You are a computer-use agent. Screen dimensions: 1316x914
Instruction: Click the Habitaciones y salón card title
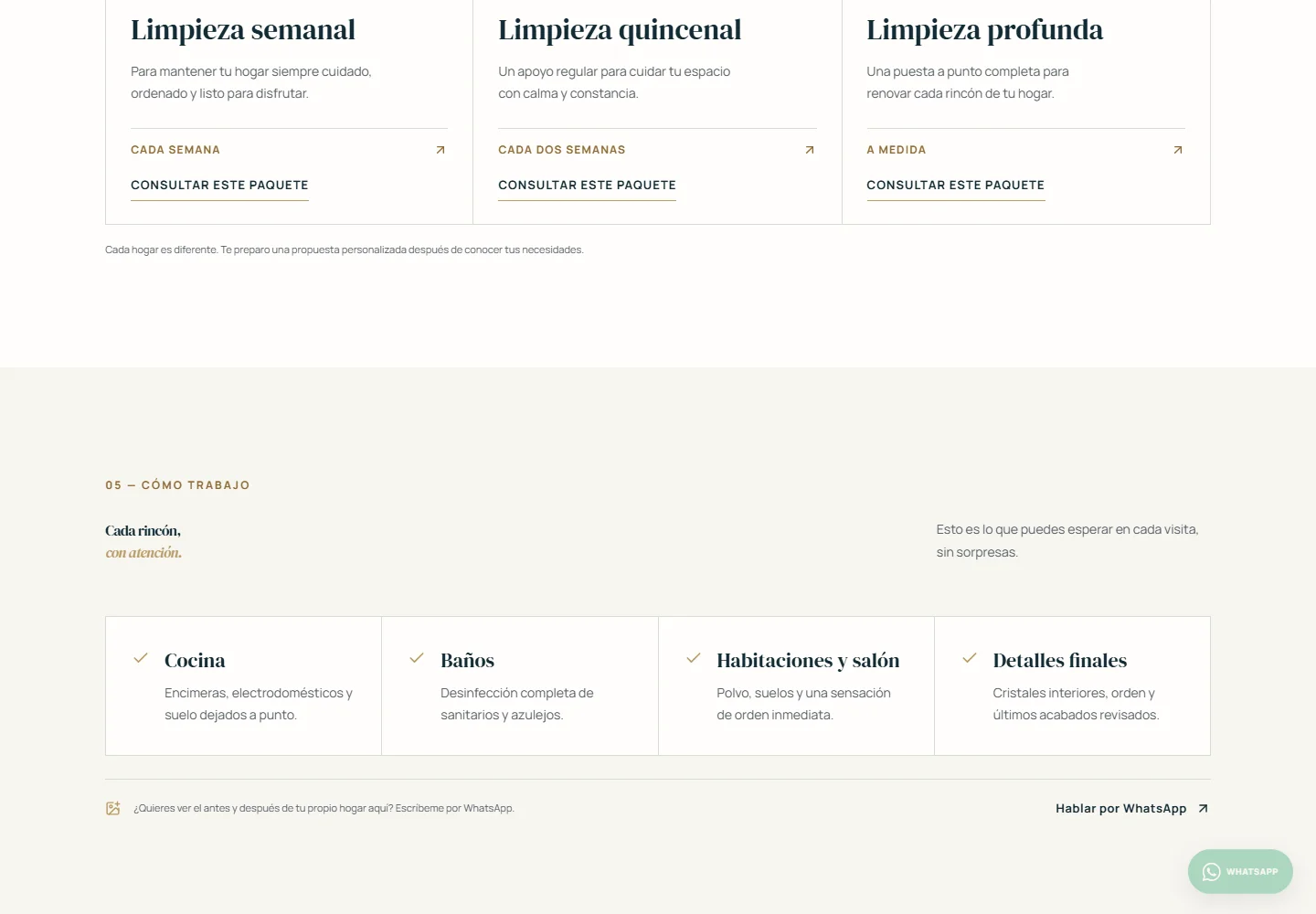point(808,660)
